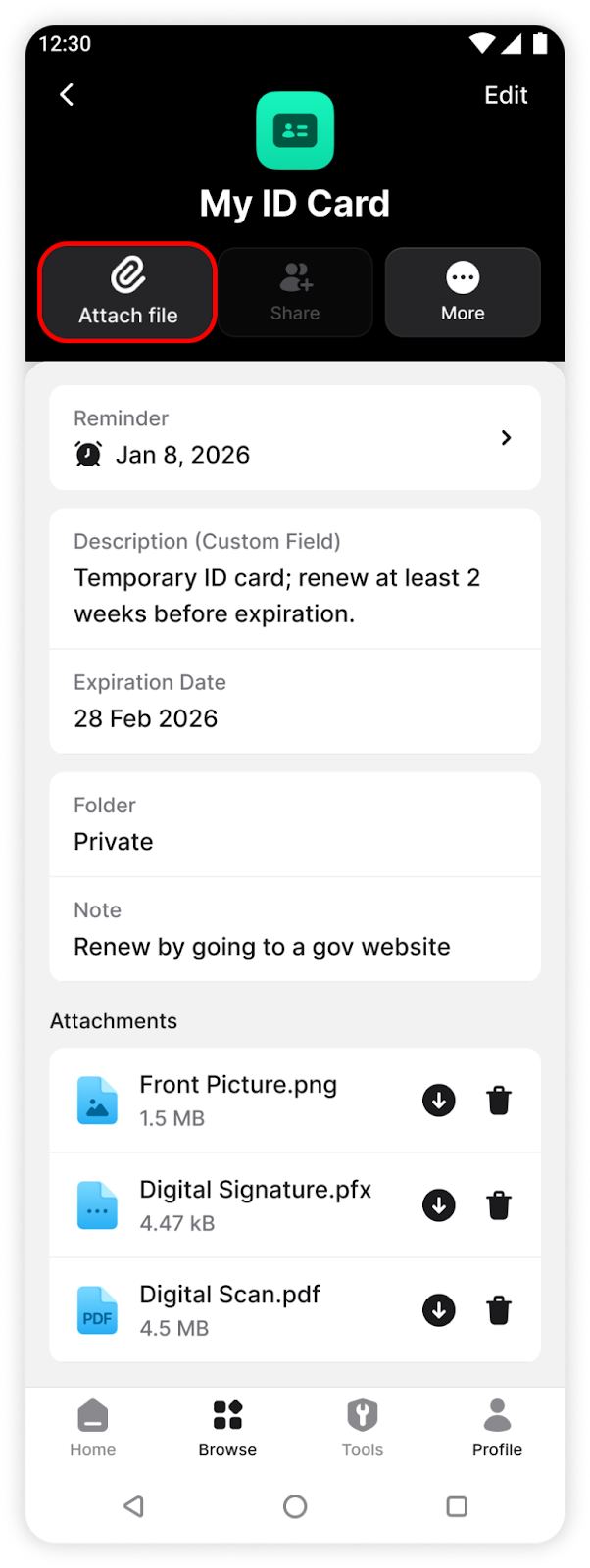Switch to the Home tab
Screen dimensions: 590x1568
click(x=93, y=1428)
